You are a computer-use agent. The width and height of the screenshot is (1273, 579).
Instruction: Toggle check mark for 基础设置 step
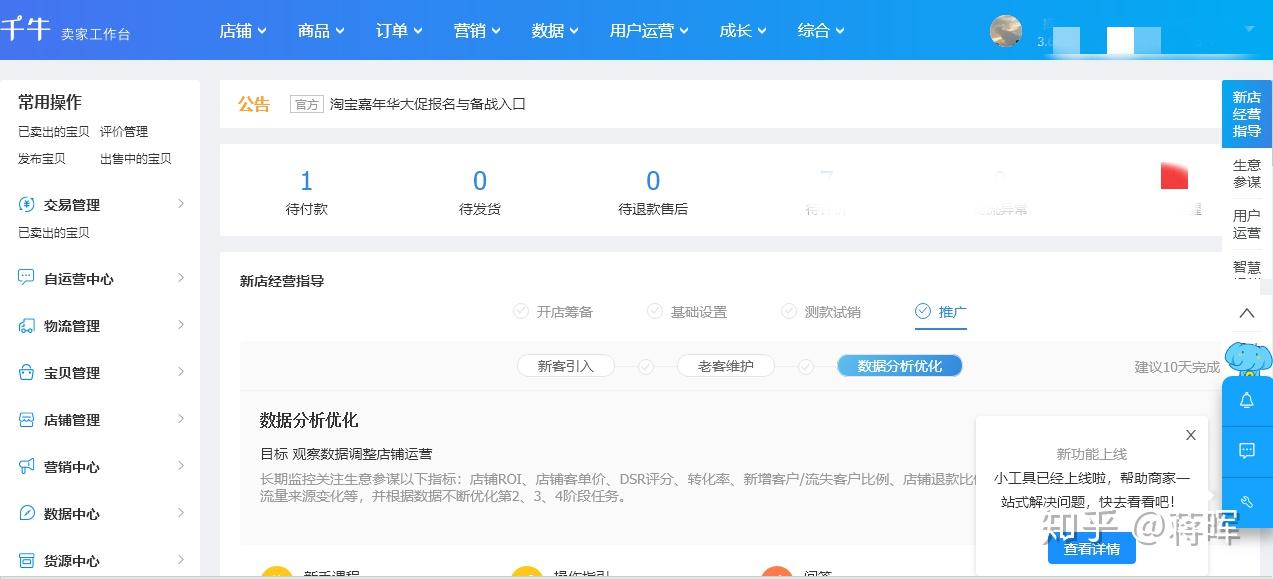[x=655, y=311]
